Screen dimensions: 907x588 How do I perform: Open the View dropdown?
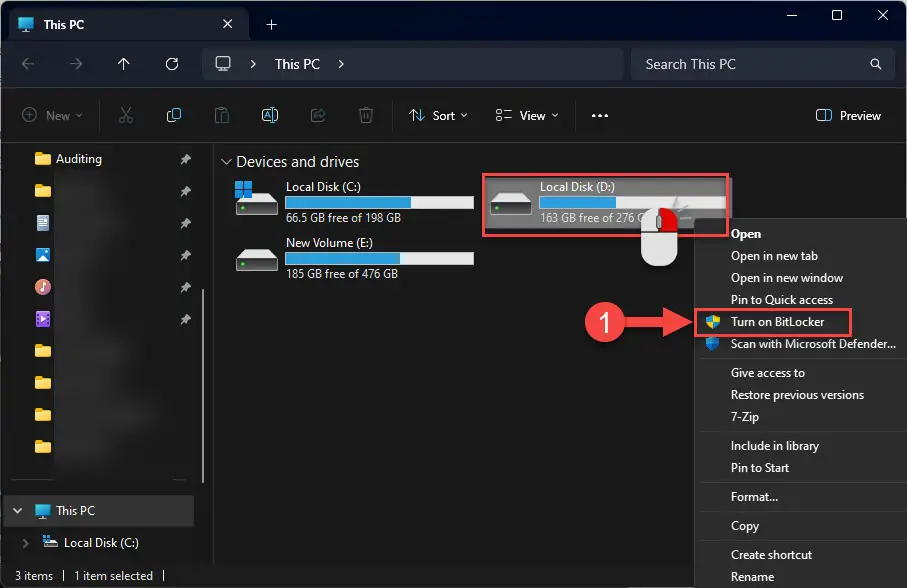[x=527, y=116]
